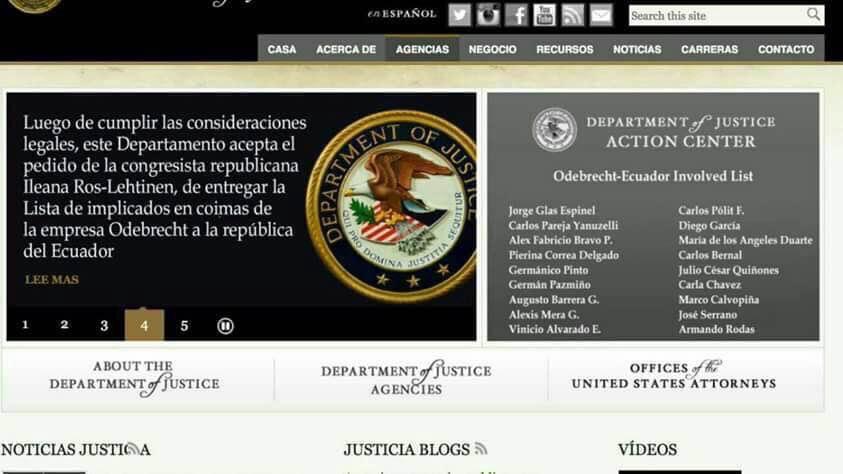Viewport: 843px width, 474px height.
Task: Click the name 'Carlos Pareja Yanuzelli'
Action: coord(563,226)
